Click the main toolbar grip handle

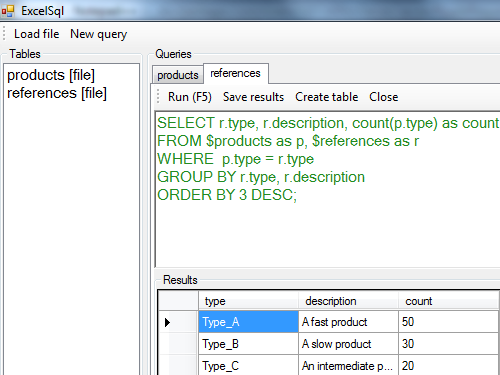pyautogui.click(x=4, y=34)
